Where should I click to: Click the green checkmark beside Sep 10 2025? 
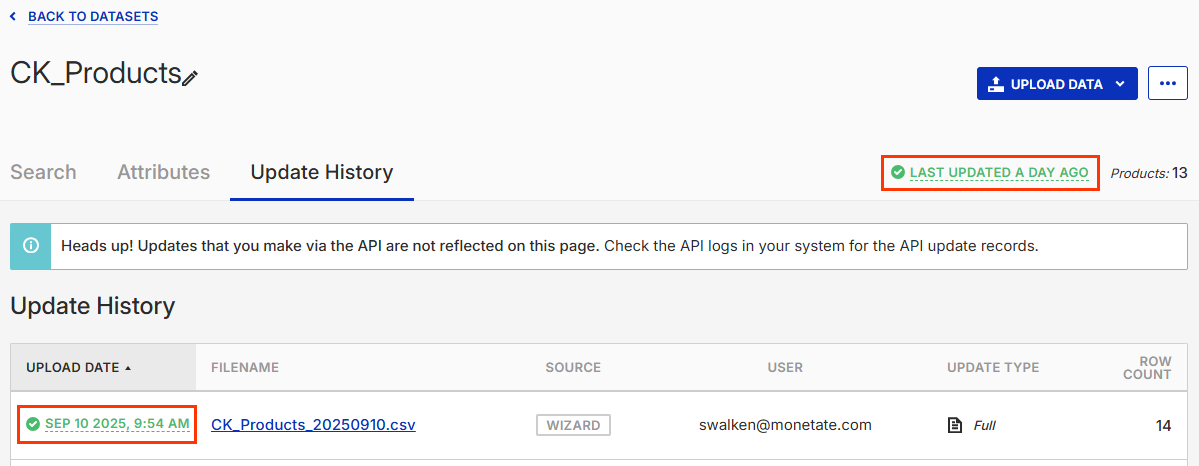click(32, 425)
